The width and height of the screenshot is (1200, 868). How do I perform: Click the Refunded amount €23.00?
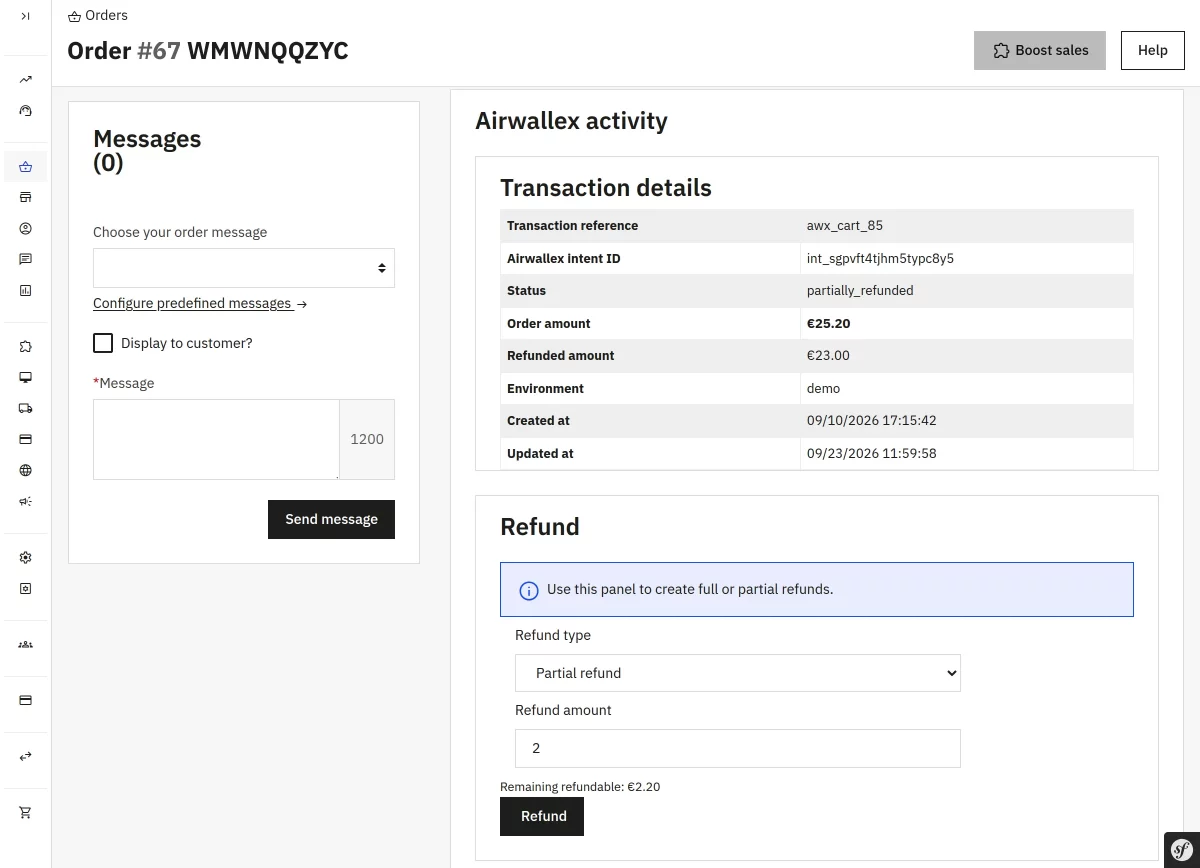[x=828, y=356]
